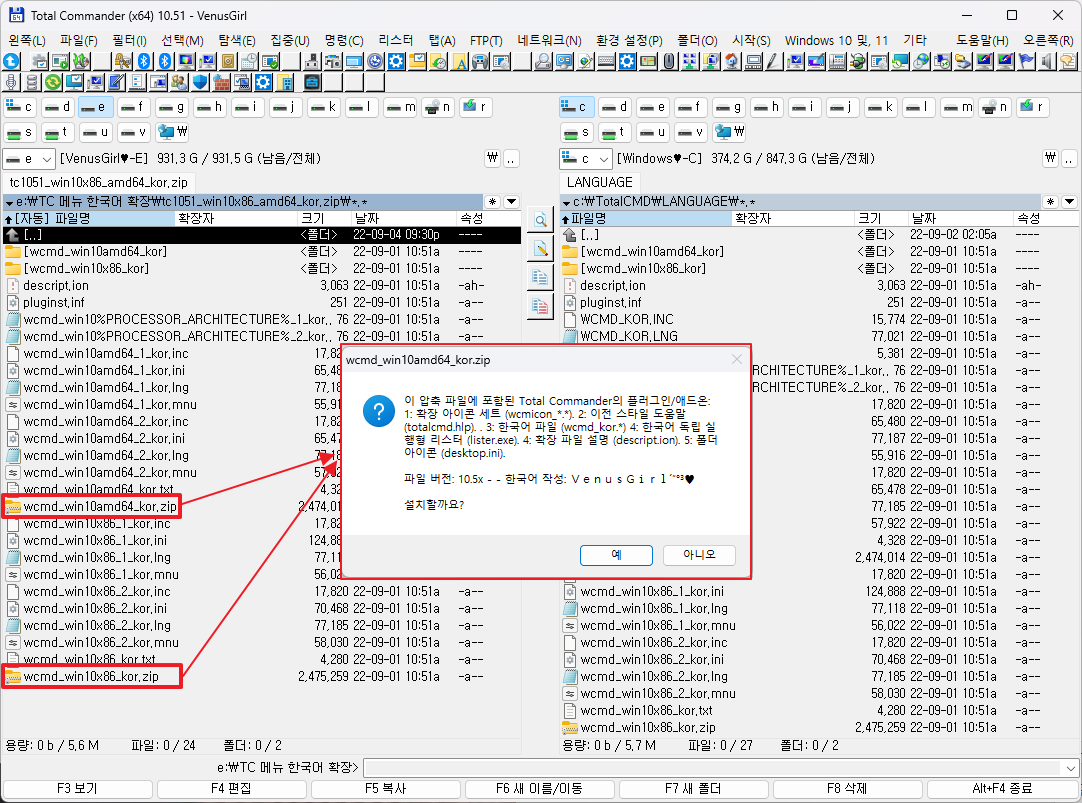Close the wcmd_win10amd64_kor.zip dialog
This screenshot has width=1082, height=803.
737,359
